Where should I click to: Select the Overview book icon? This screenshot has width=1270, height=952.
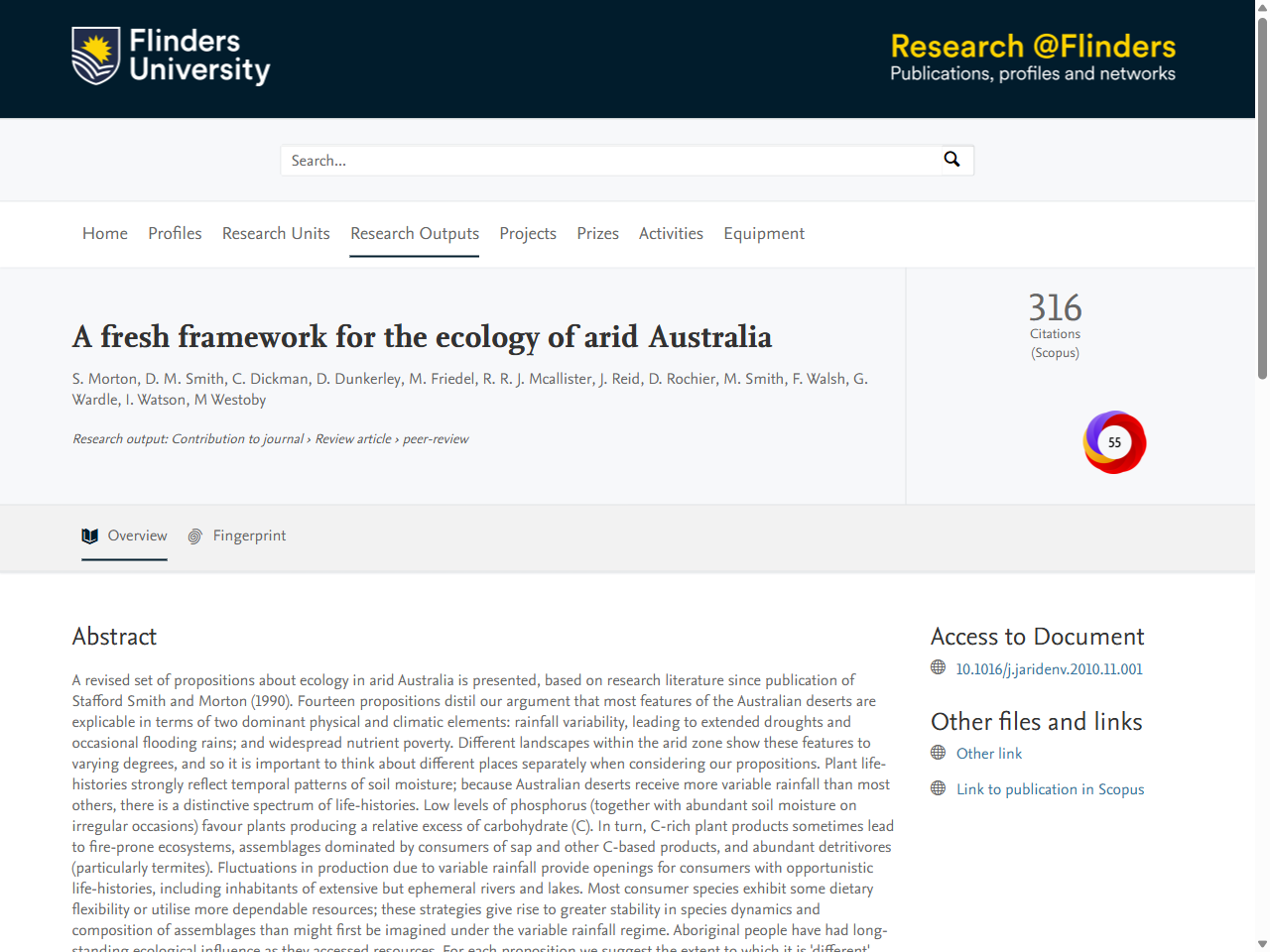[x=90, y=535]
